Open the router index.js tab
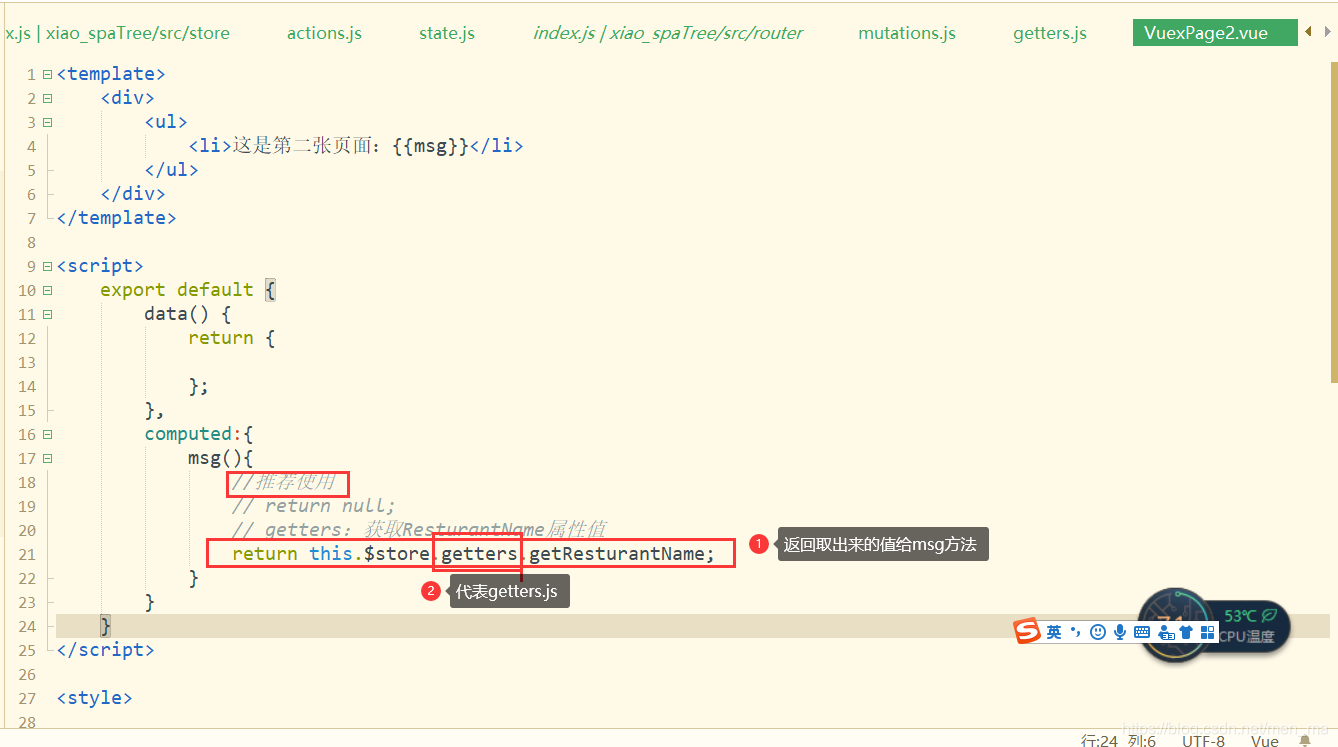 click(x=668, y=33)
